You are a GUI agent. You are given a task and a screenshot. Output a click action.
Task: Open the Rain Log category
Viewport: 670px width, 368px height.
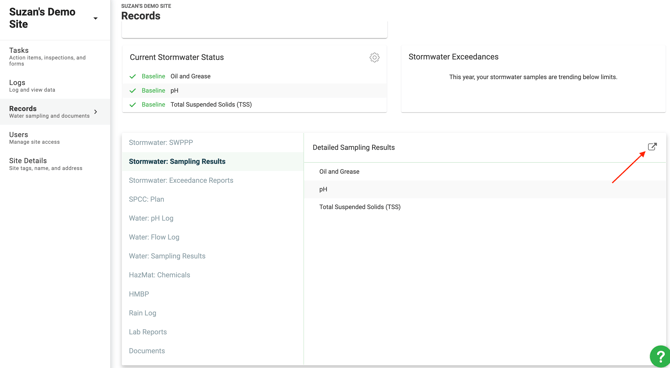[212, 313]
